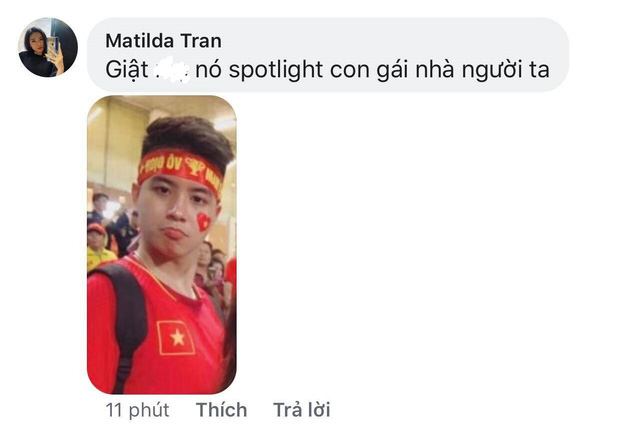Click the yellow star on the flag patch
Viewport: 620px width, 434px height.
[177, 338]
